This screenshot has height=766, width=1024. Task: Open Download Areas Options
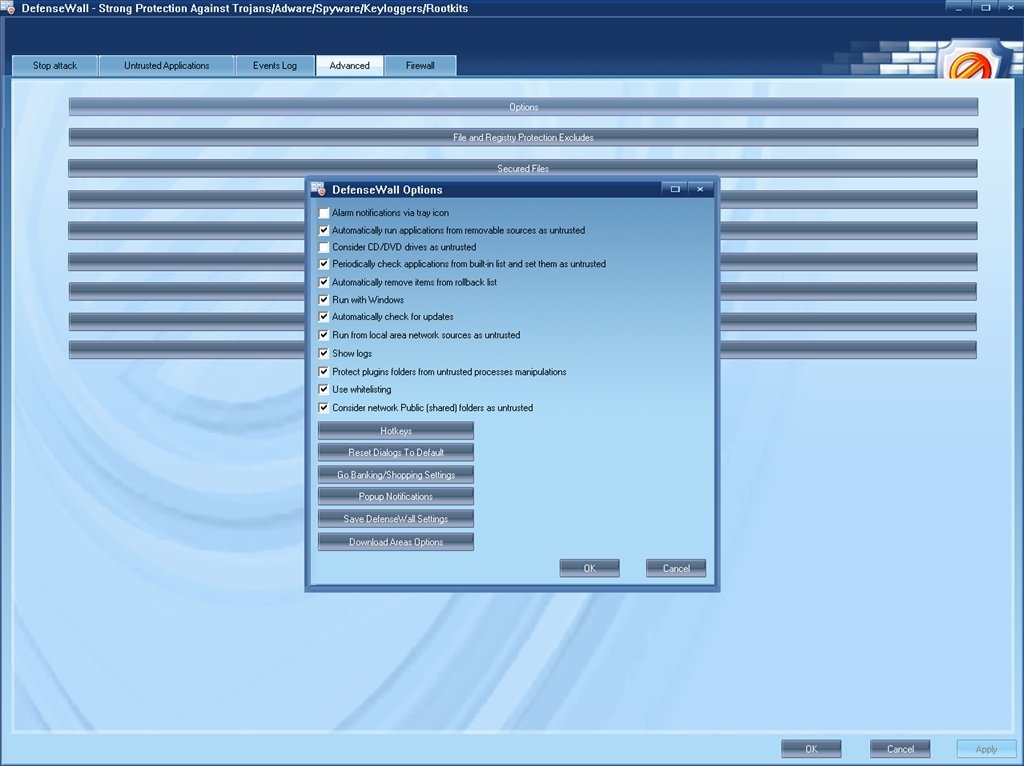click(x=396, y=542)
